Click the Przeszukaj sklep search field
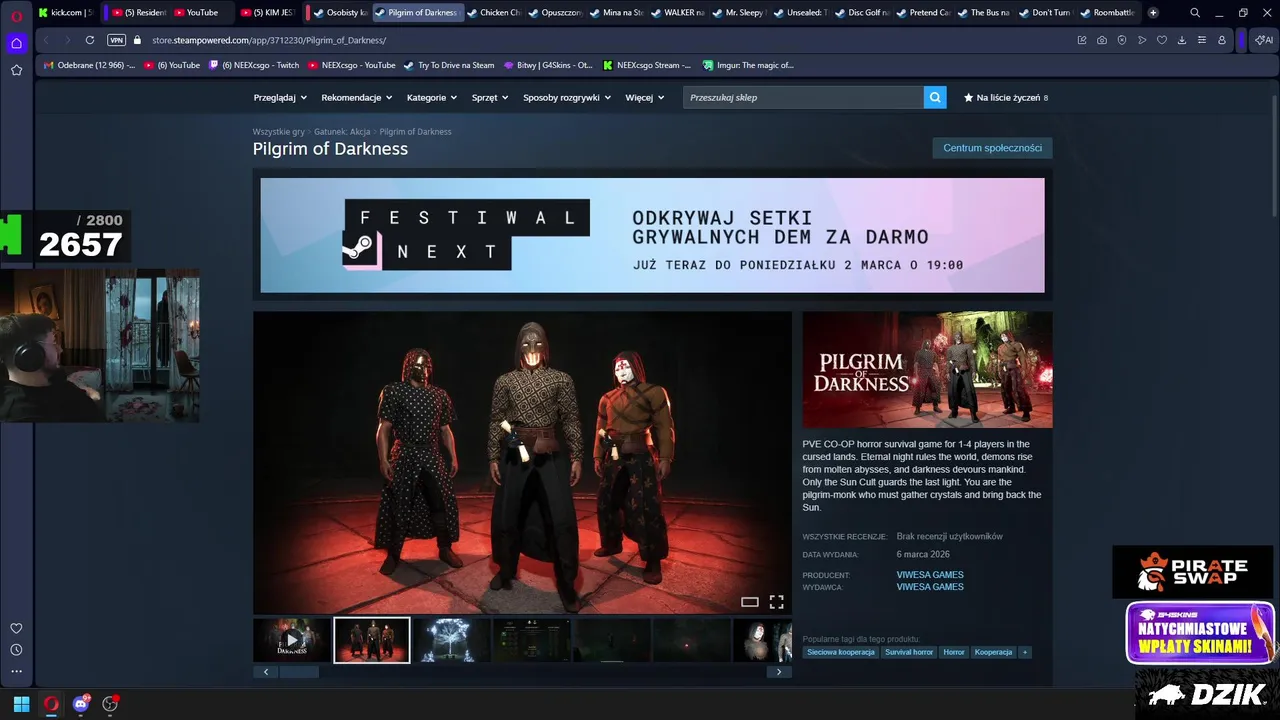Image resolution: width=1280 pixels, height=720 pixels. (x=804, y=97)
